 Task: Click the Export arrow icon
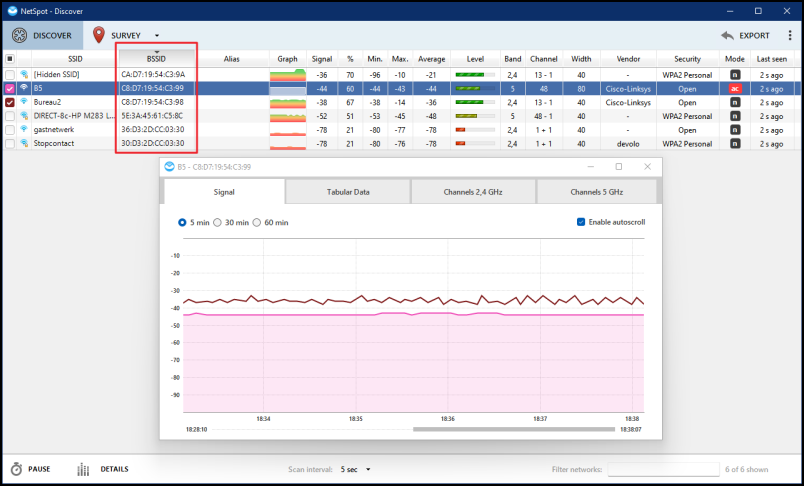click(727, 35)
